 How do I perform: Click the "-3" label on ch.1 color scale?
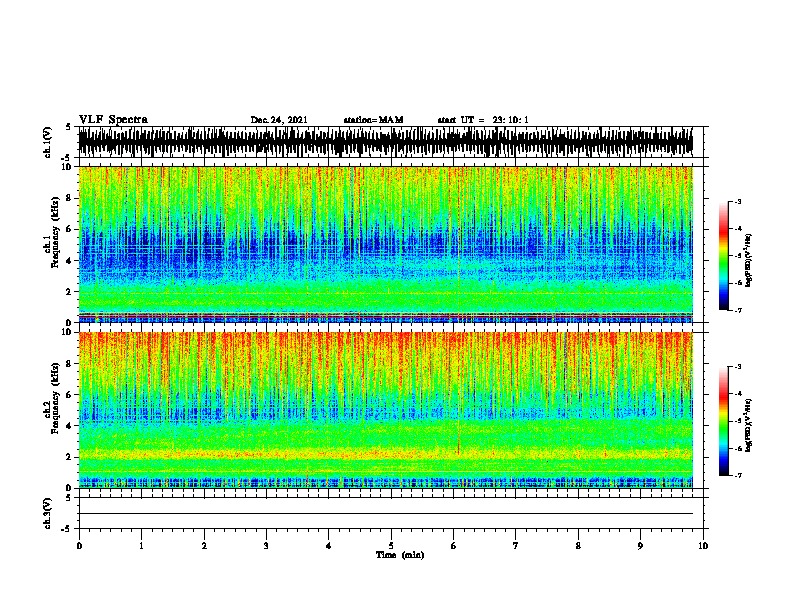738,201
